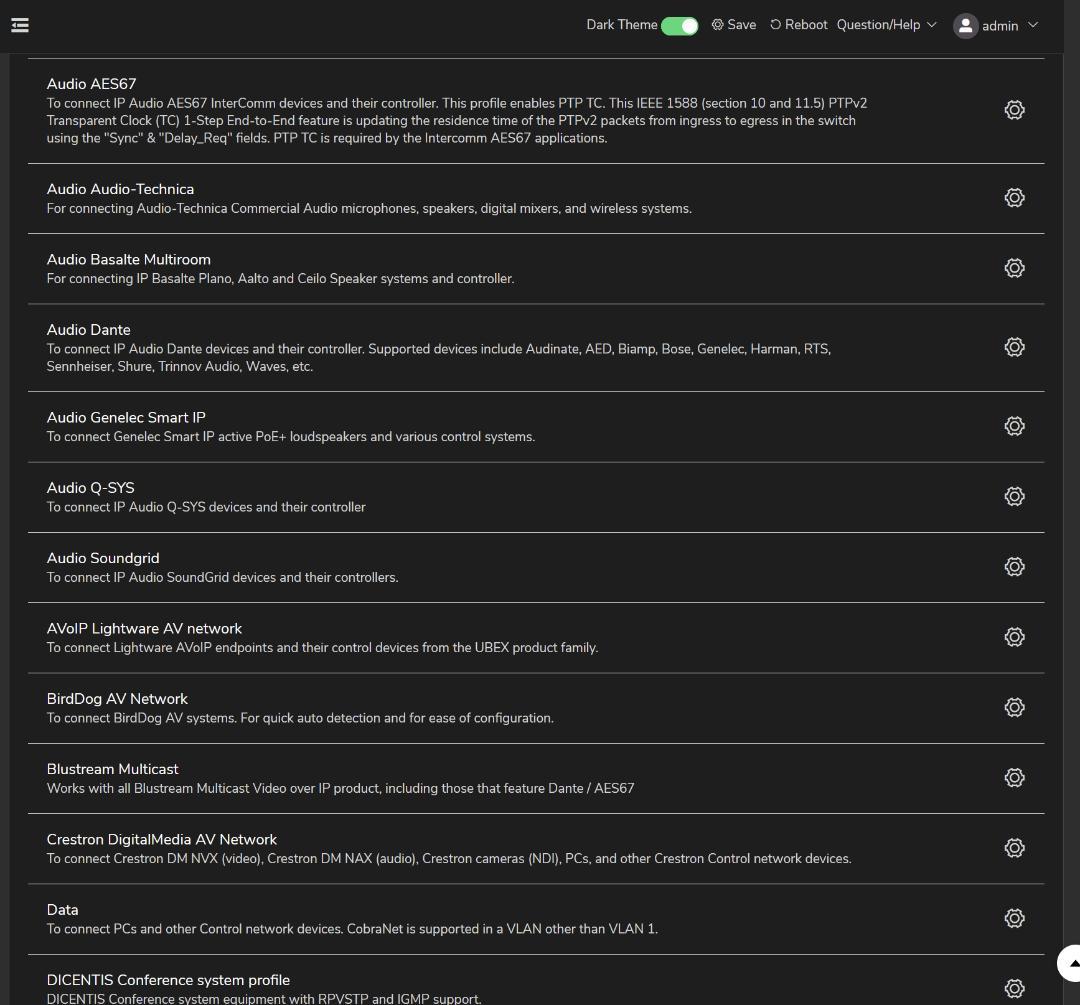Viewport: 1080px width, 1005px height.
Task: Click the Audio Dante gear icon
Action: [x=1014, y=347]
